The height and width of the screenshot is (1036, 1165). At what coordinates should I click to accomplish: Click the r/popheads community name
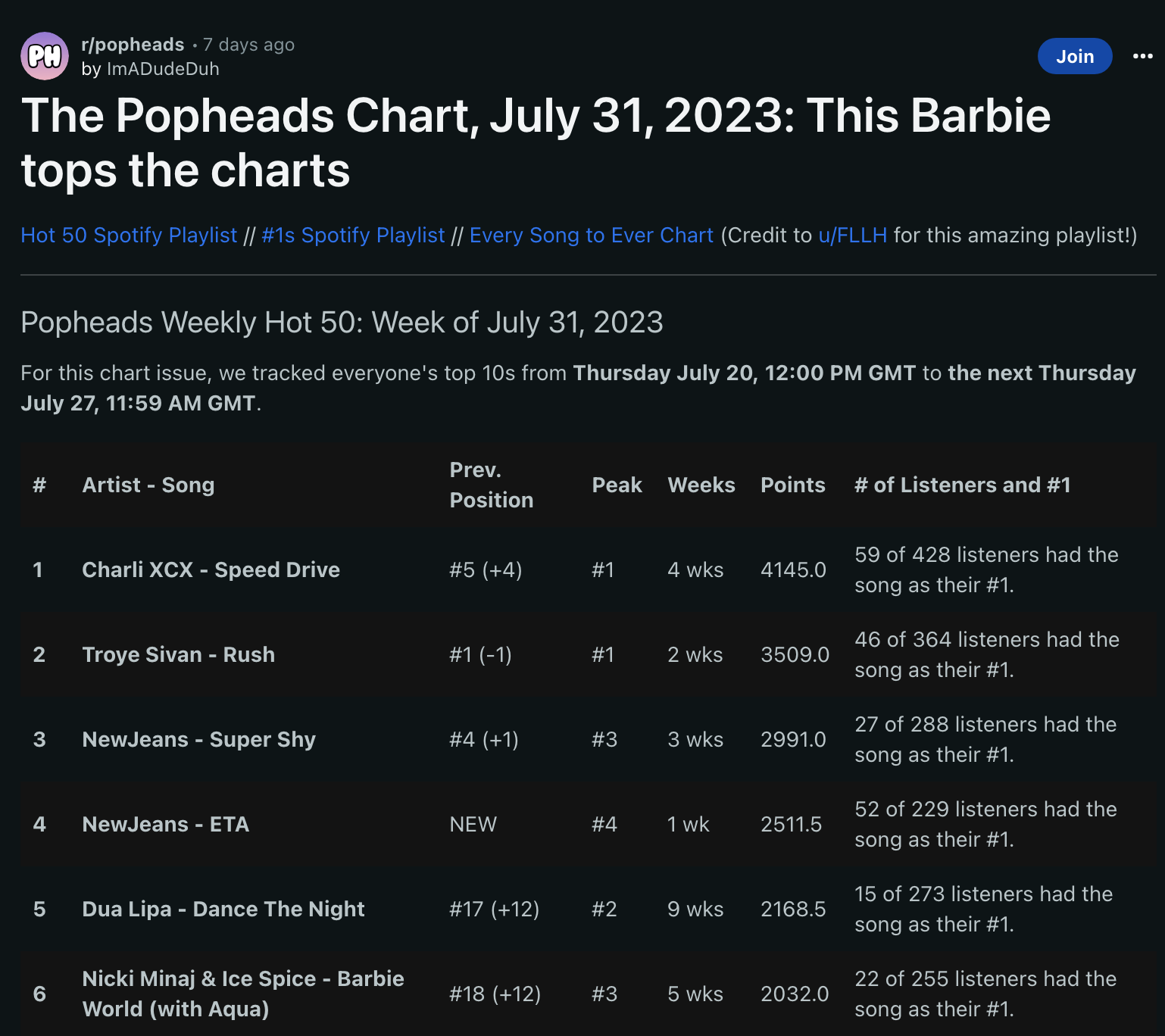click(132, 44)
